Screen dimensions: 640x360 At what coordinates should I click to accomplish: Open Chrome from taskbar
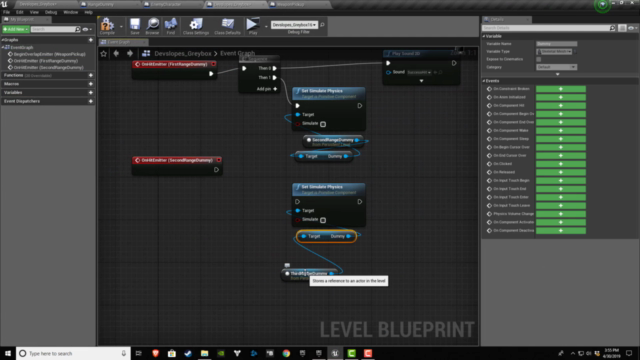tap(286, 353)
